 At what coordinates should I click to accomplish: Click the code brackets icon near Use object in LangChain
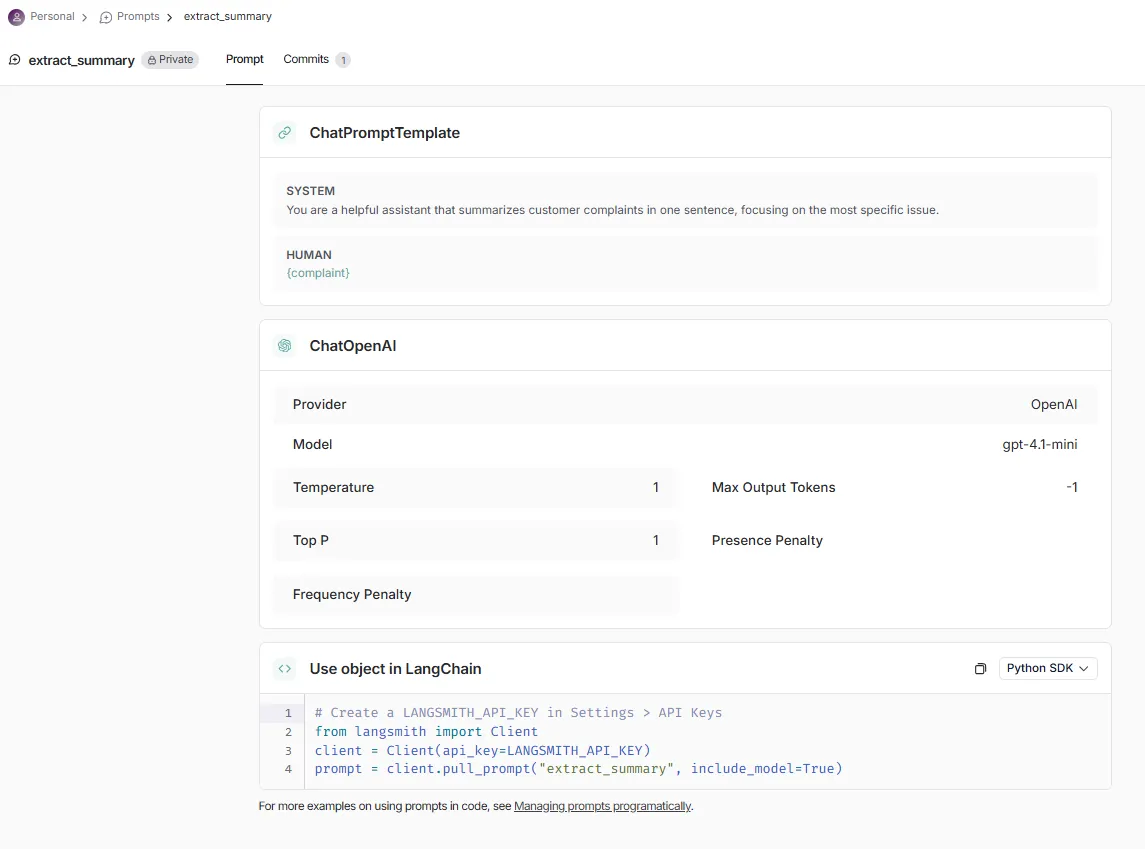[285, 668]
